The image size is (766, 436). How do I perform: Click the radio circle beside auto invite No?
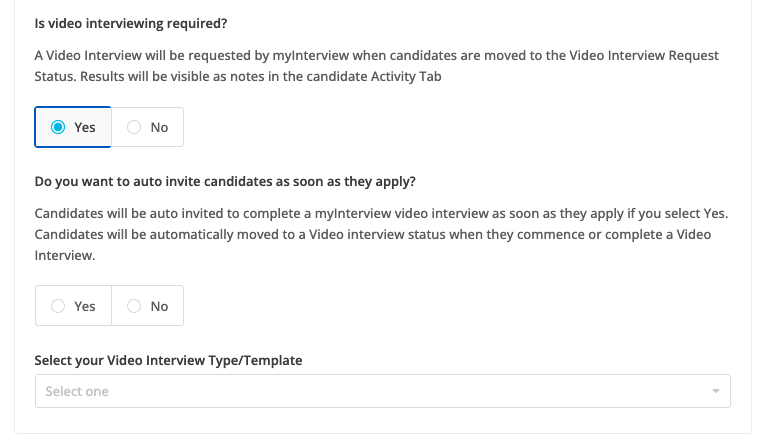[134, 306]
